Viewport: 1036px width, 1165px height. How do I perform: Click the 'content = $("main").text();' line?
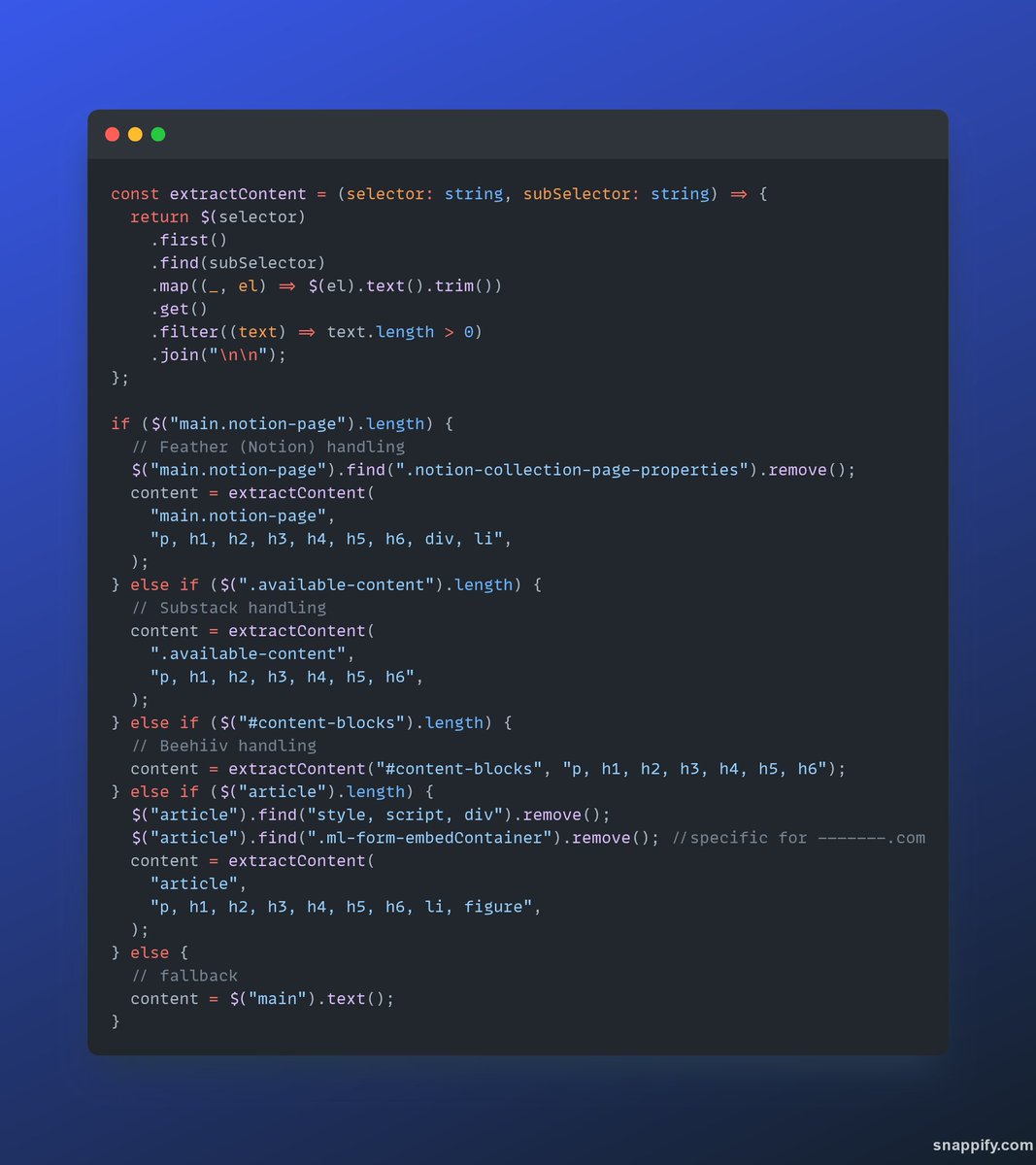(x=262, y=999)
